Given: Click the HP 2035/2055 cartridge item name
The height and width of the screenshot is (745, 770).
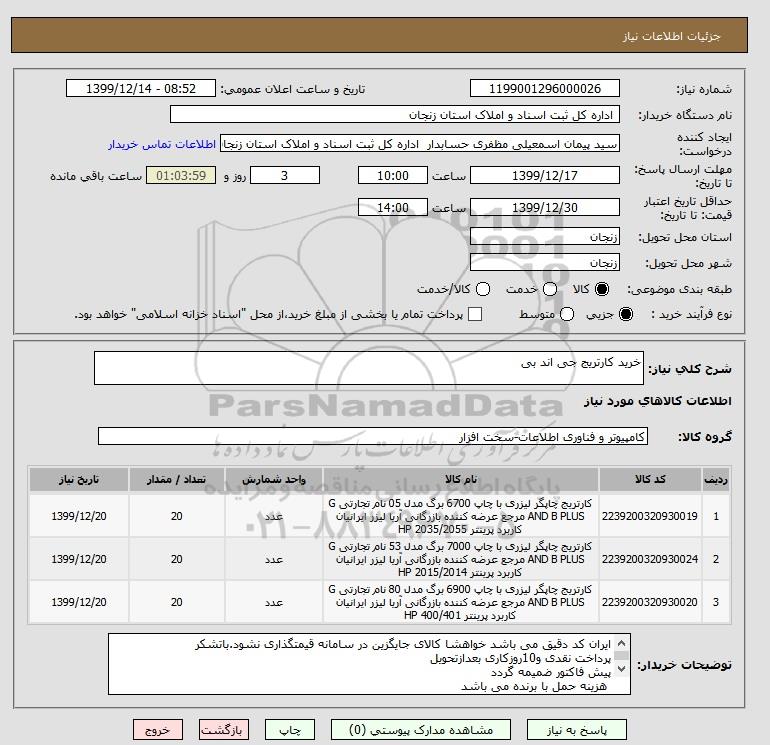Looking at the screenshot, I should (x=461, y=516).
